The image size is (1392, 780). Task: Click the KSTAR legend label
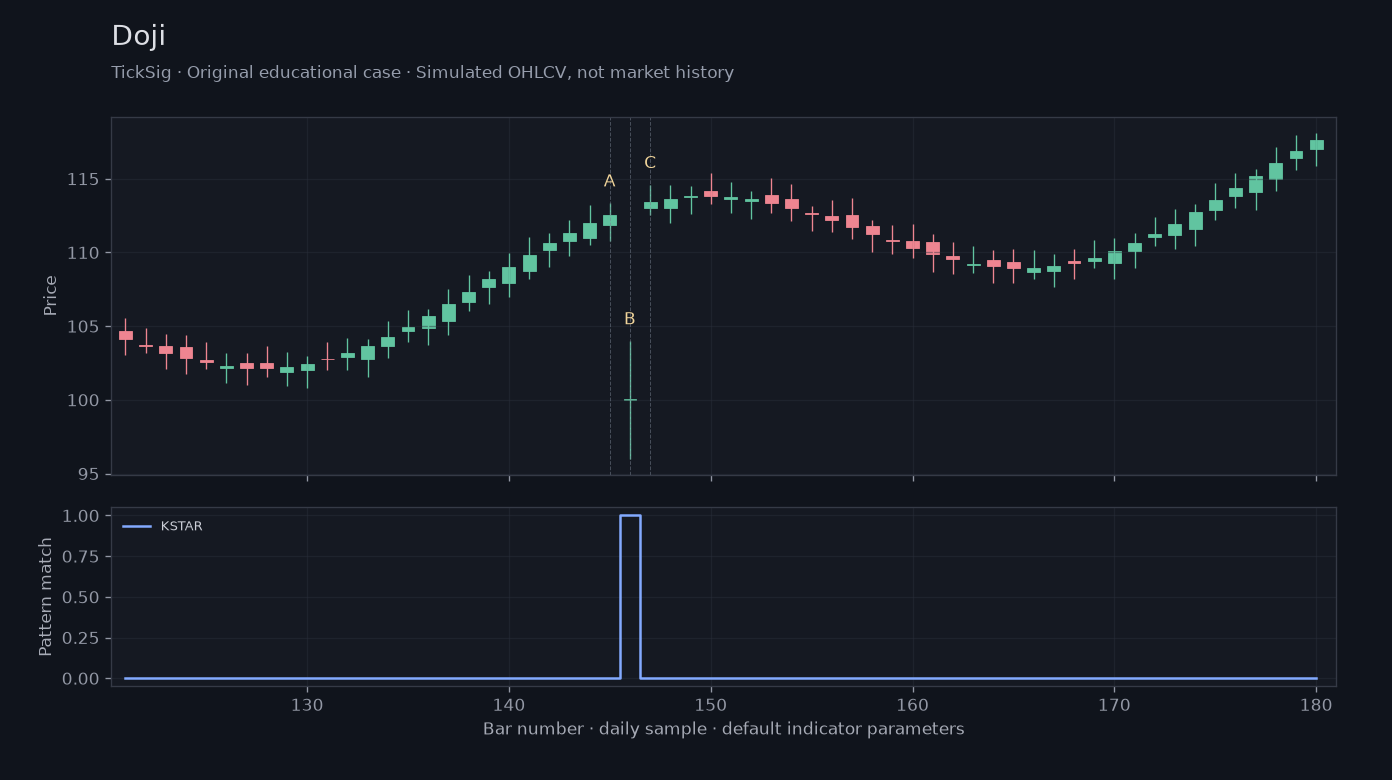(x=181, y=527)
